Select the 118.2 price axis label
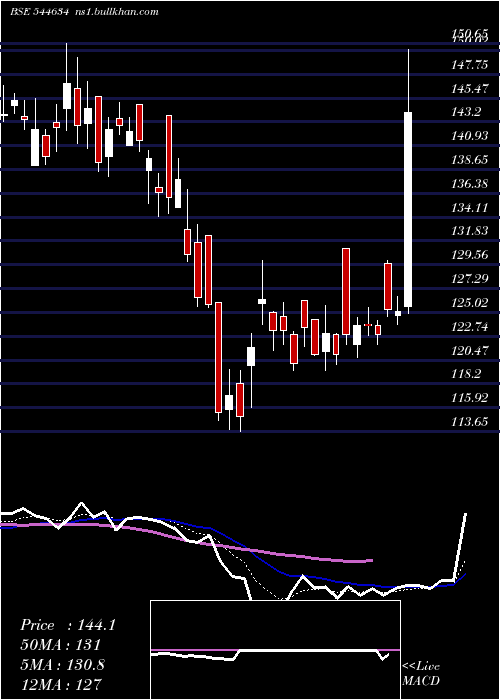Screen dimensions: 500x700 click(x=466, y=374)
